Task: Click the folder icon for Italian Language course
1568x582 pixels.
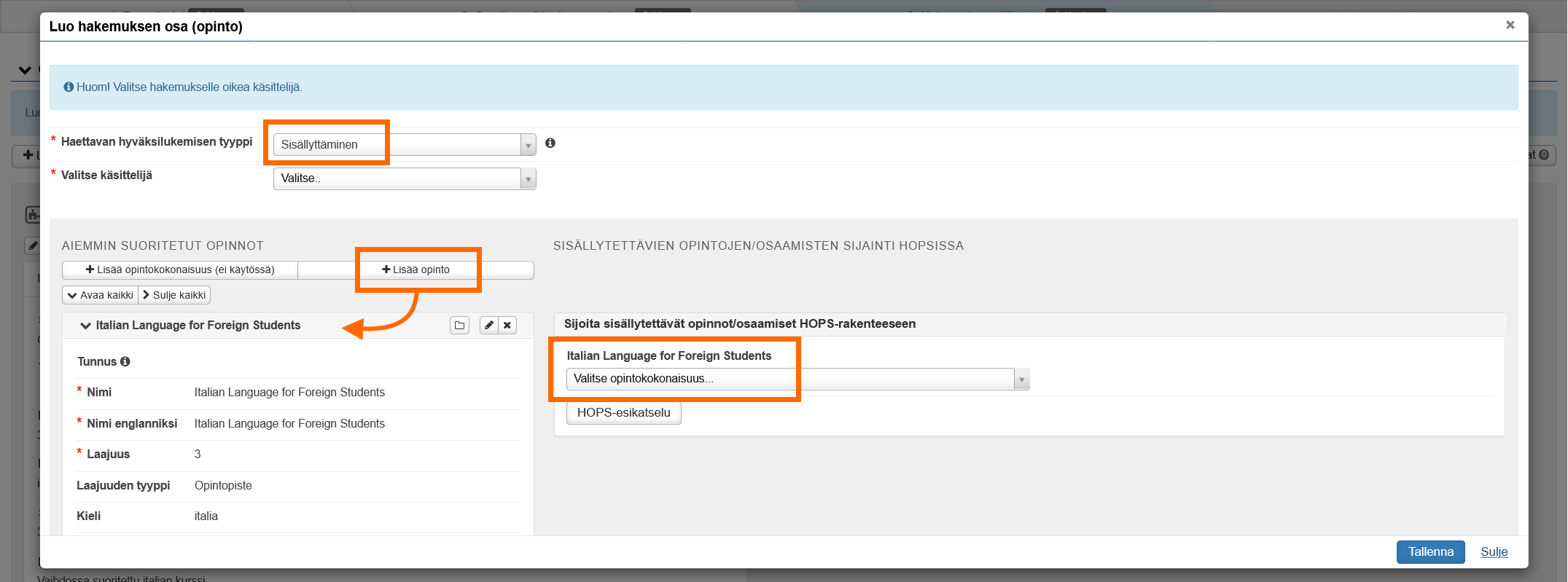Action: [459, 325]
